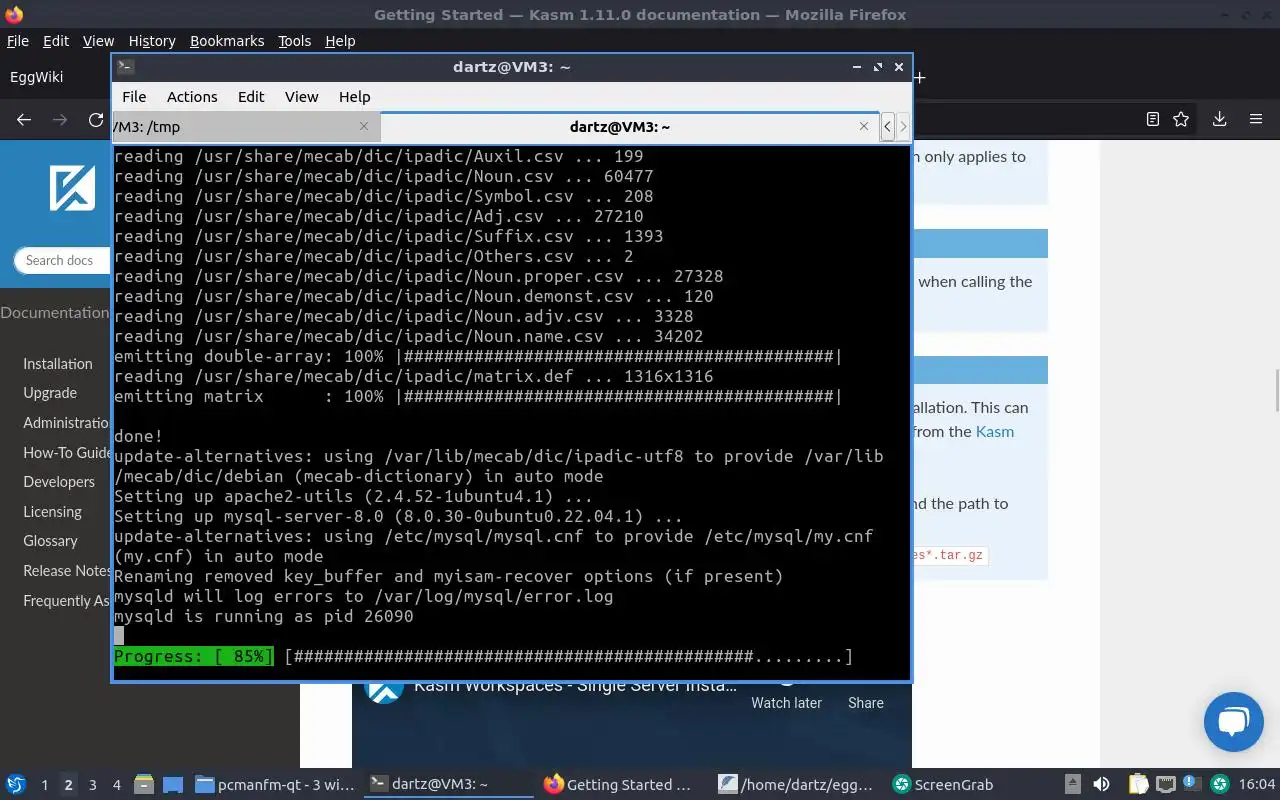Click the Kasm logo in docs sidebar
Viewport: 1280px width, 800px height.
click(x=72, y=187)
